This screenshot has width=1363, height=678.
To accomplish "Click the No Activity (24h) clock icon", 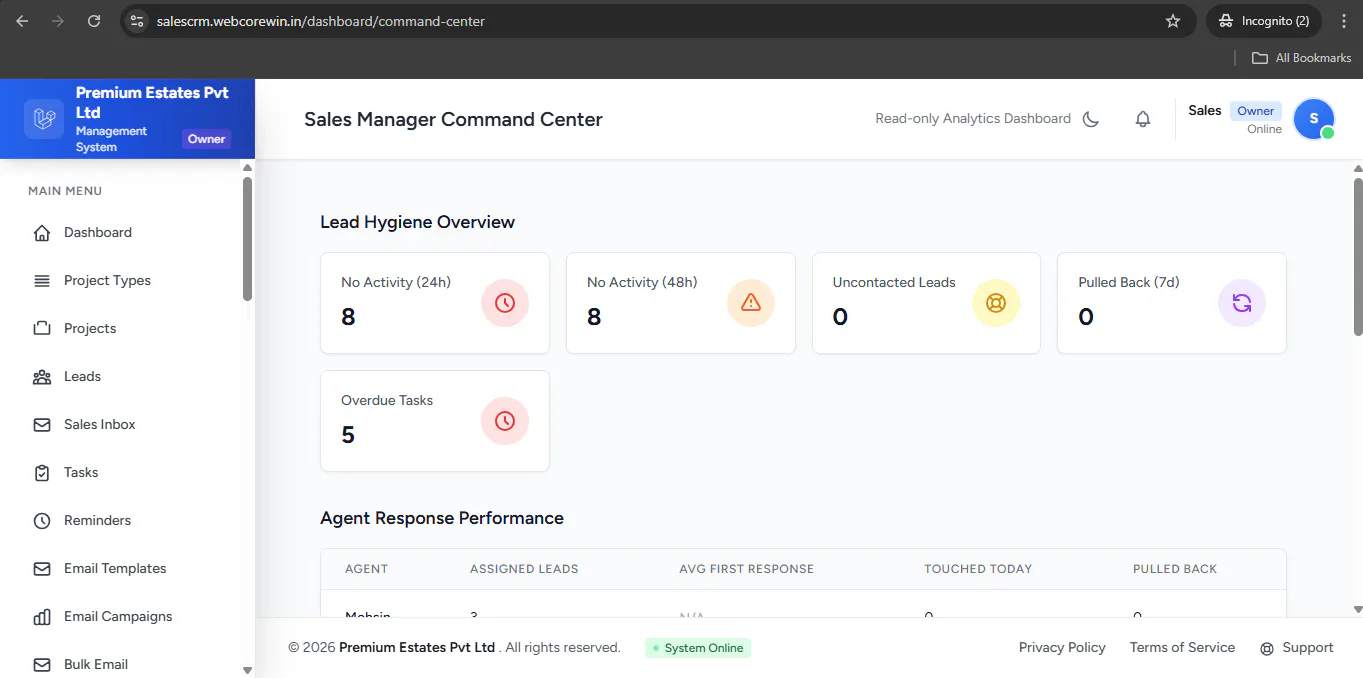I will [505, 302].
